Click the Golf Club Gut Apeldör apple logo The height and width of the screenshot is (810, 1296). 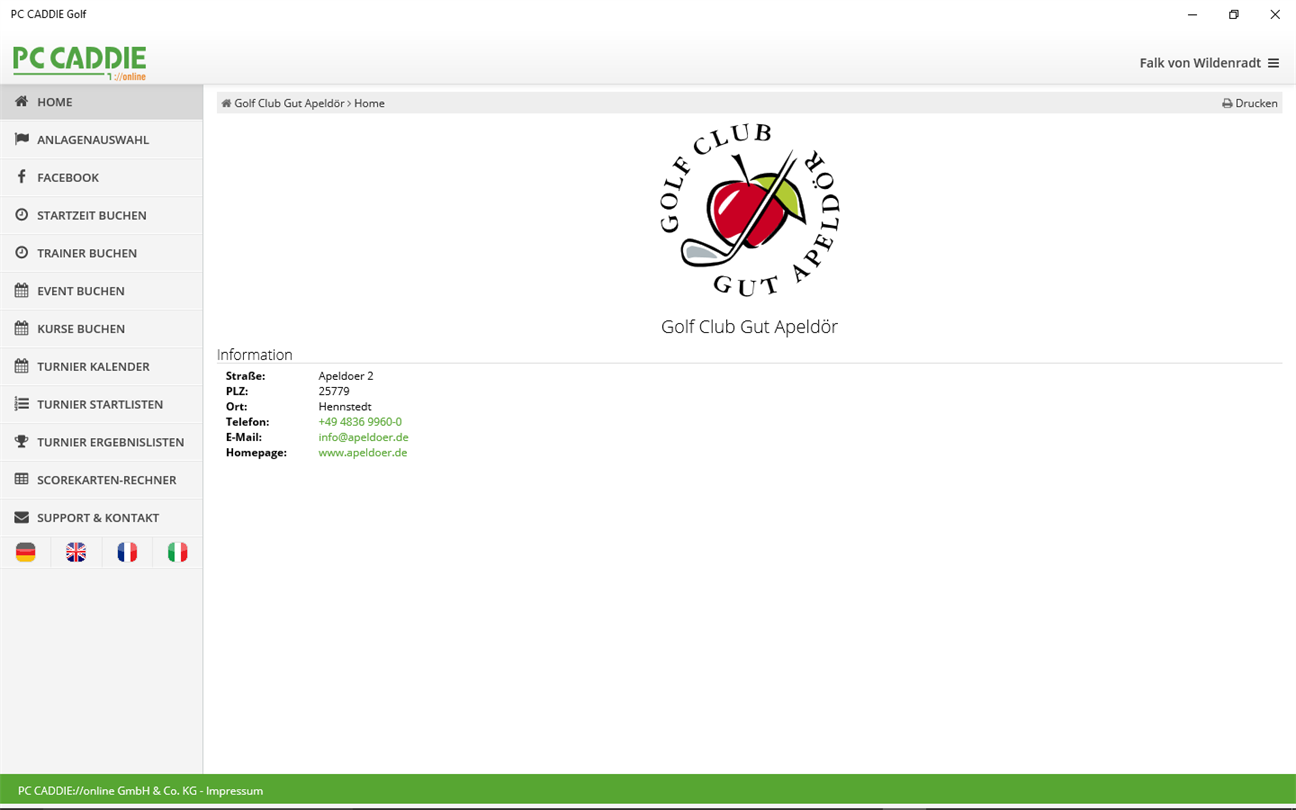pos(749,210)
